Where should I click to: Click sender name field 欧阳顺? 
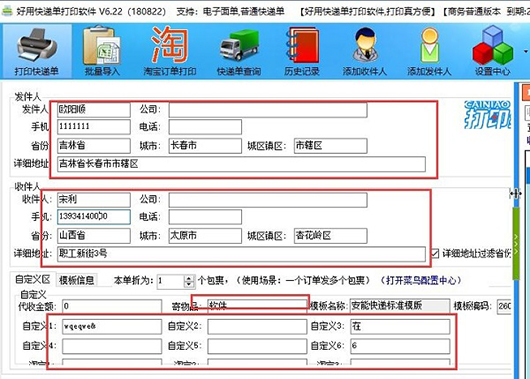(94, 110)
